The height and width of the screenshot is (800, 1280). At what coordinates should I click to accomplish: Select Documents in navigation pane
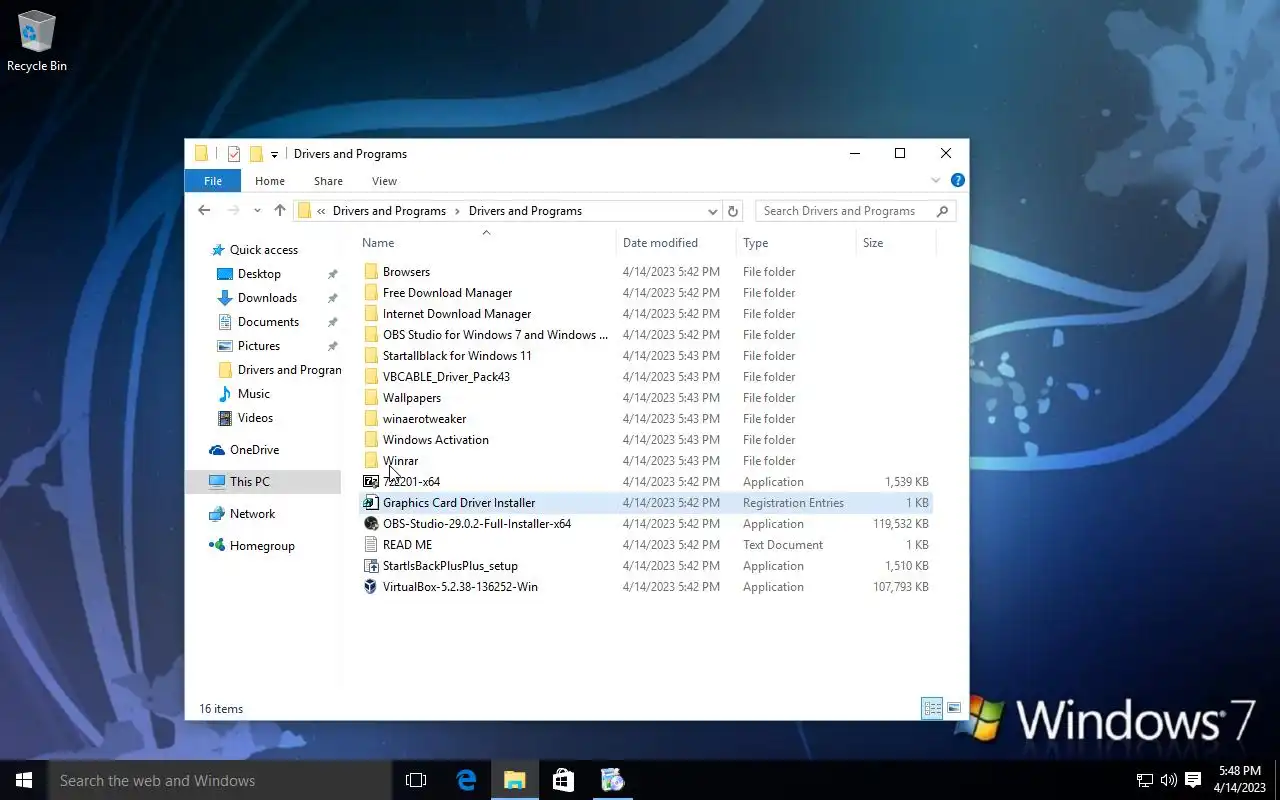click(268, 322)
